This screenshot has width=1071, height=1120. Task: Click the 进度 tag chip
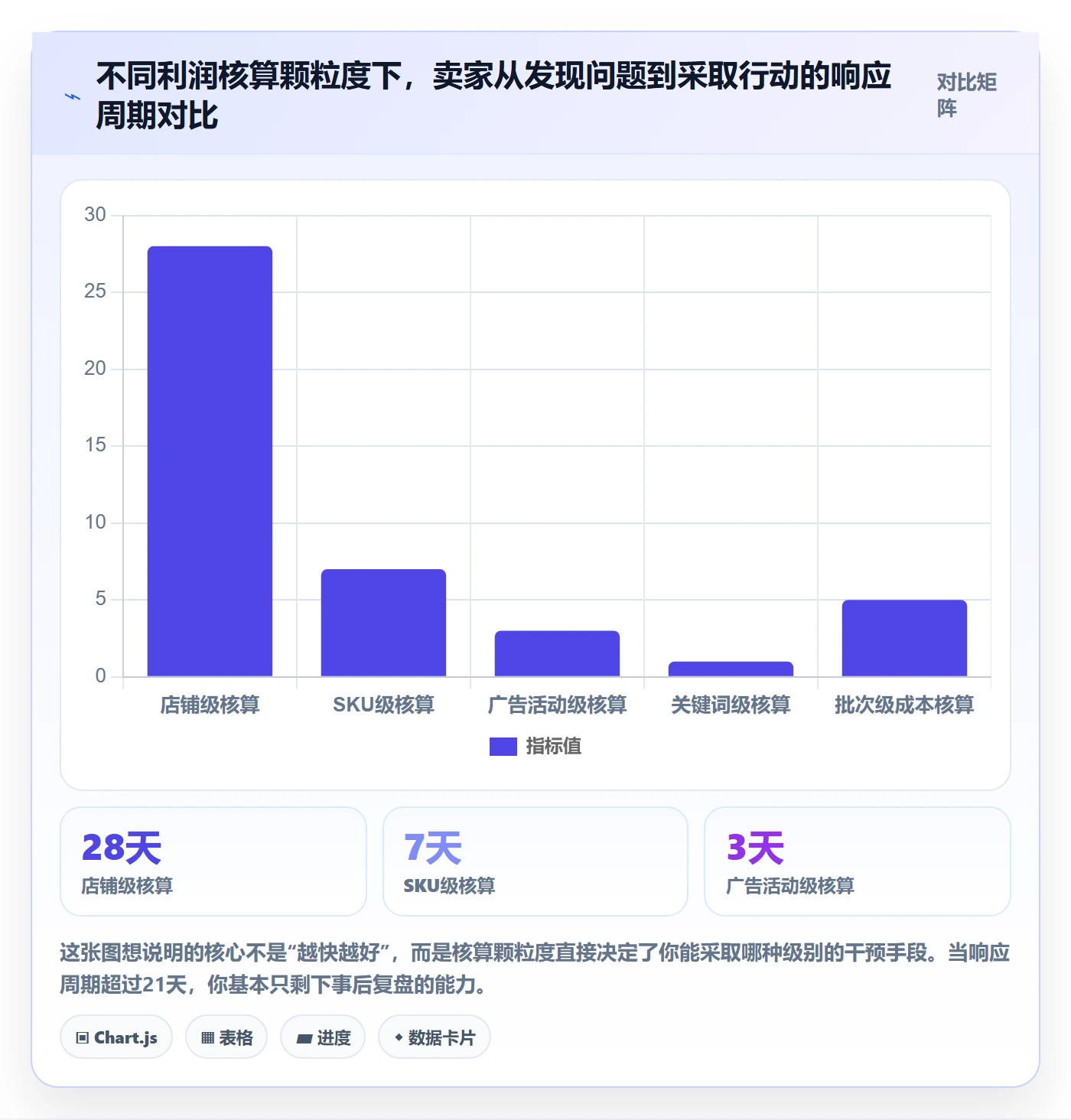(323, 1037)
